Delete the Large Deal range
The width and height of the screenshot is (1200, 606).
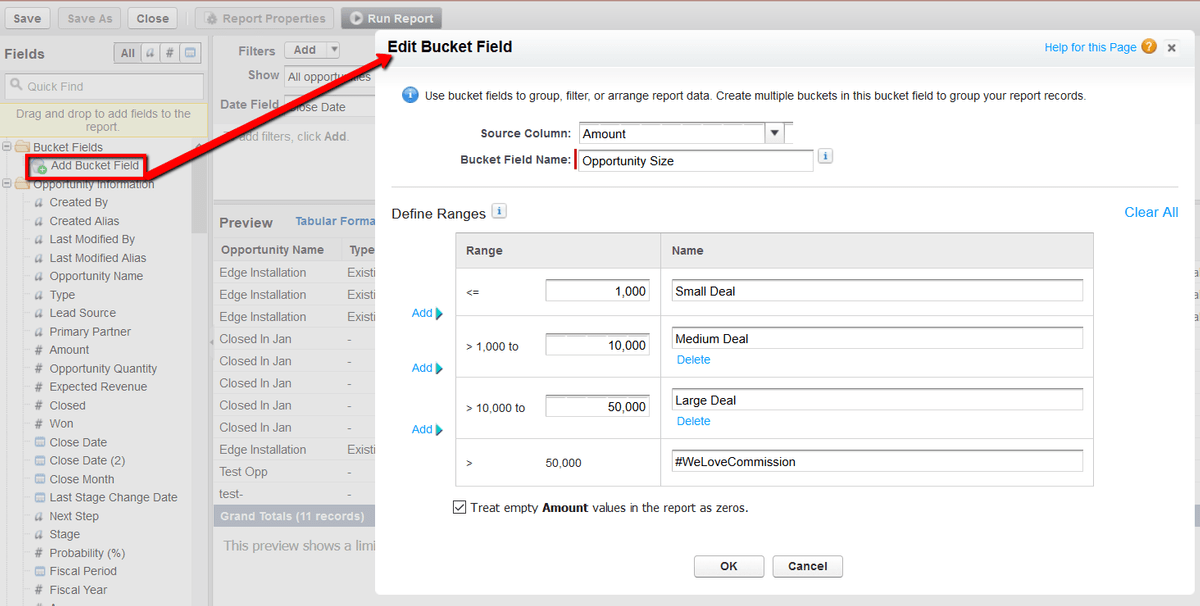click(693, 421)
